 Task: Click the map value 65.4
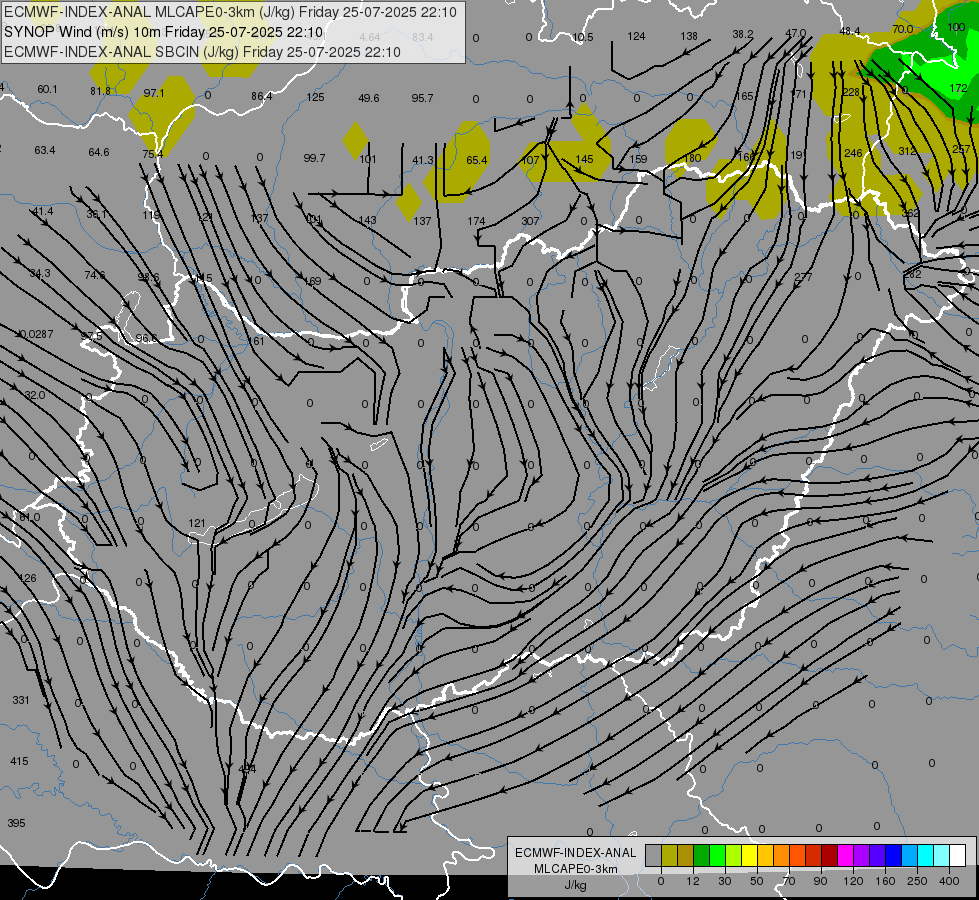click(476, 161)
